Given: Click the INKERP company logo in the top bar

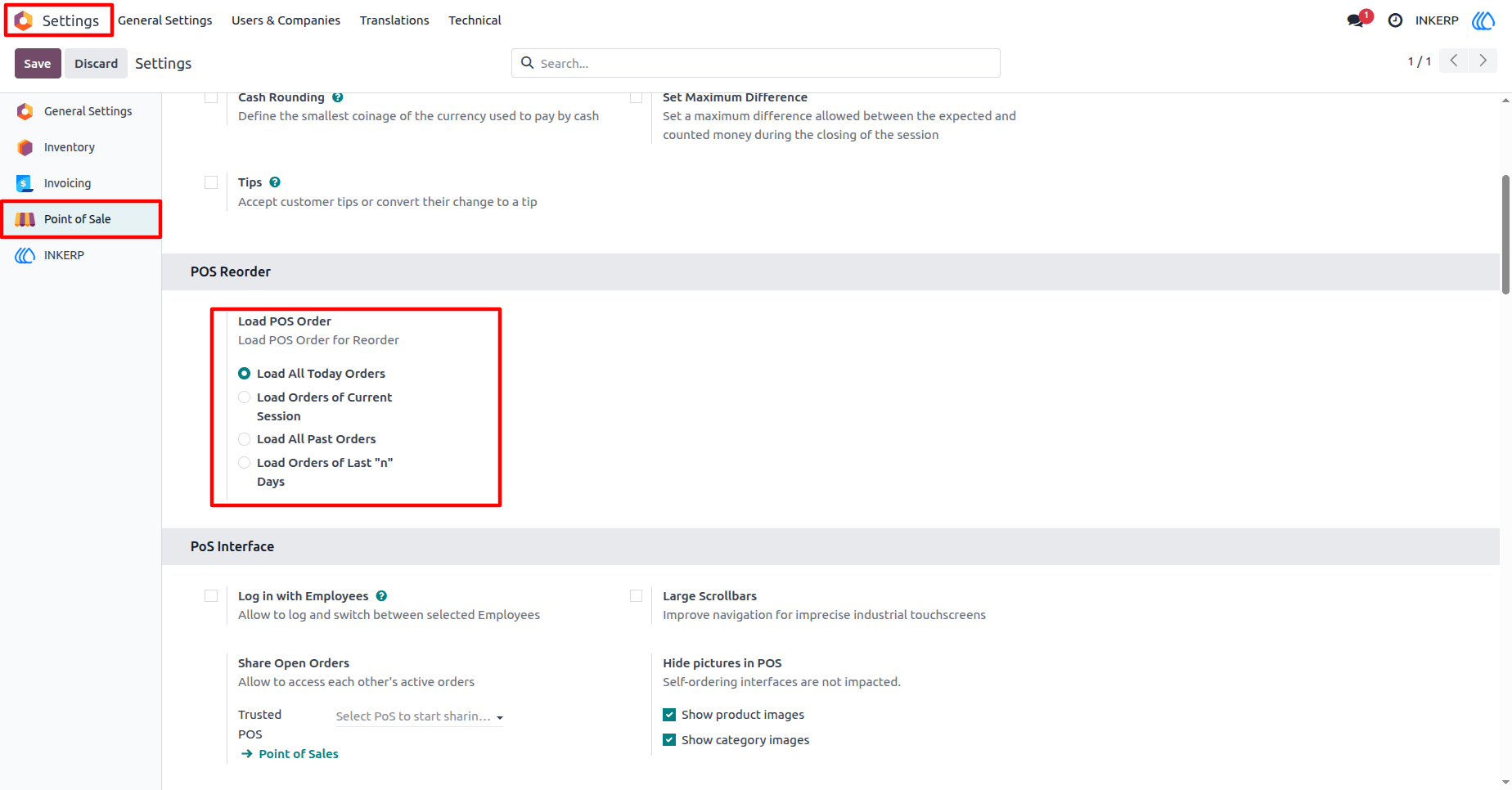Looking at the screenshot, I should 1483,20.
